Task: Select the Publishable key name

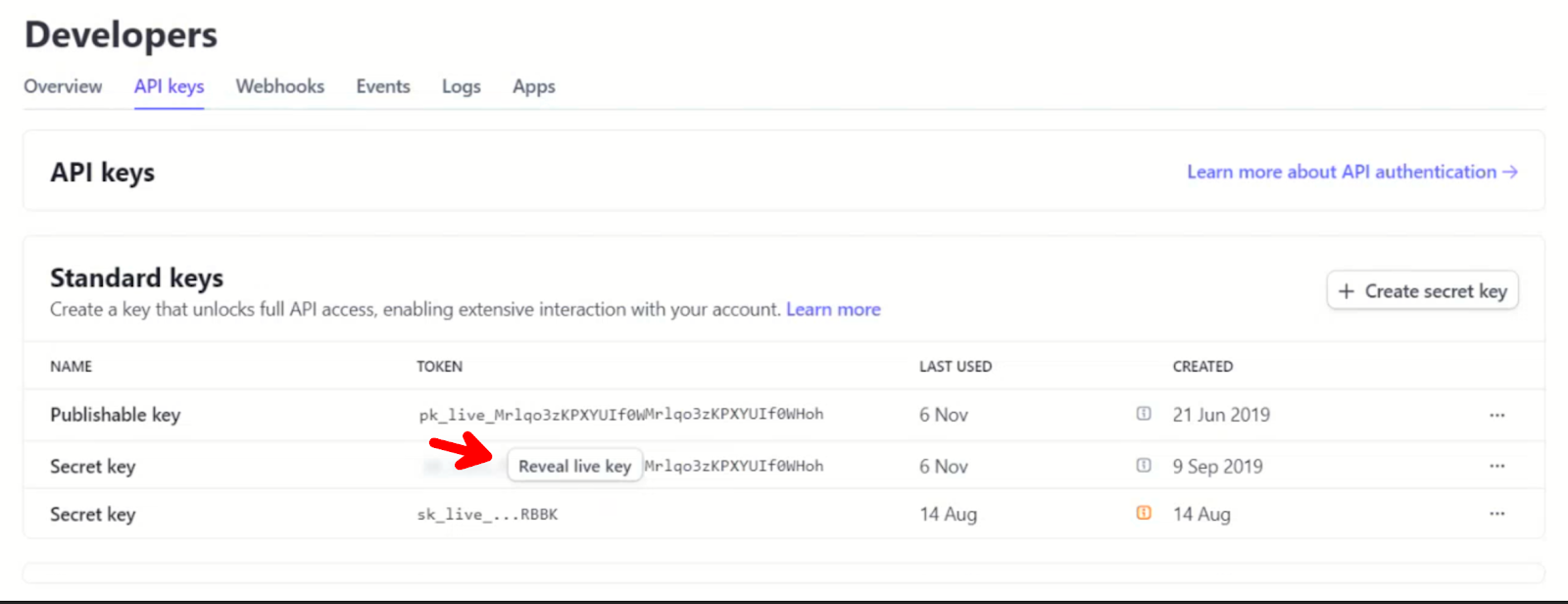Action: 116,415
